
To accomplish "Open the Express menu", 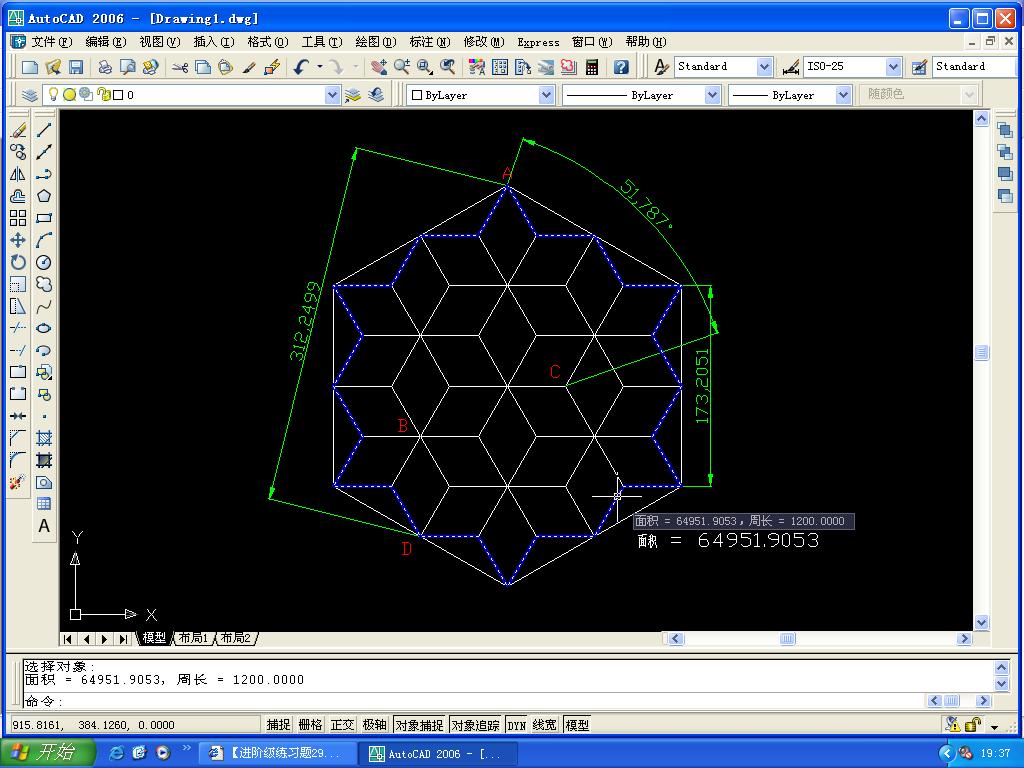I will 538,42.
